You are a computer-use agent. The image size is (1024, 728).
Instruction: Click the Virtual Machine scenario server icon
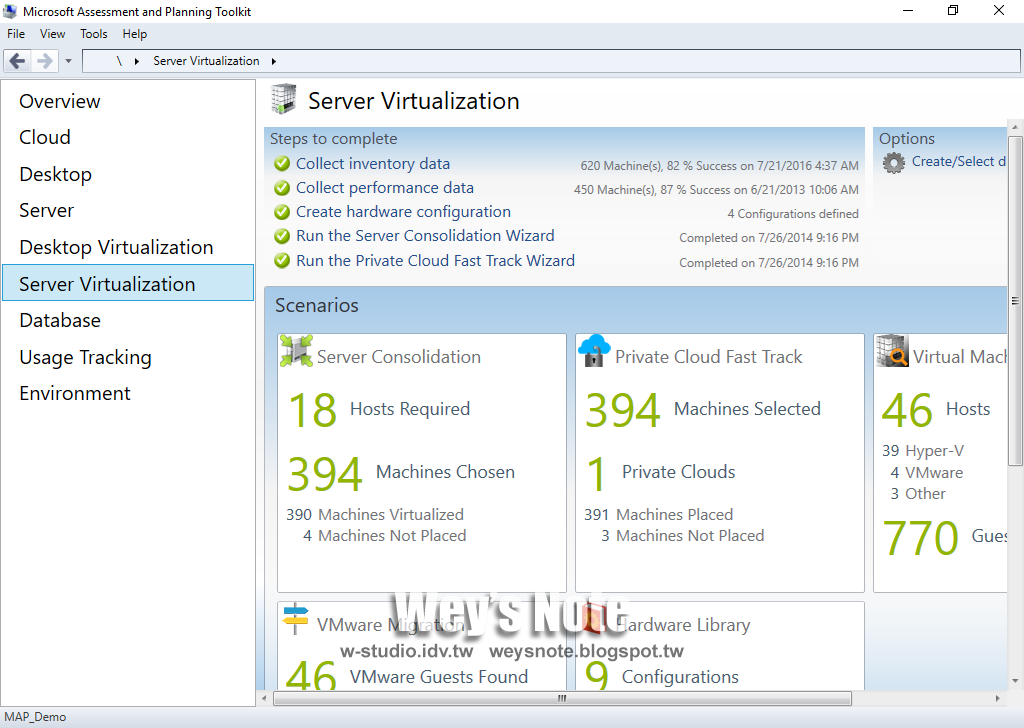point(891,351)
